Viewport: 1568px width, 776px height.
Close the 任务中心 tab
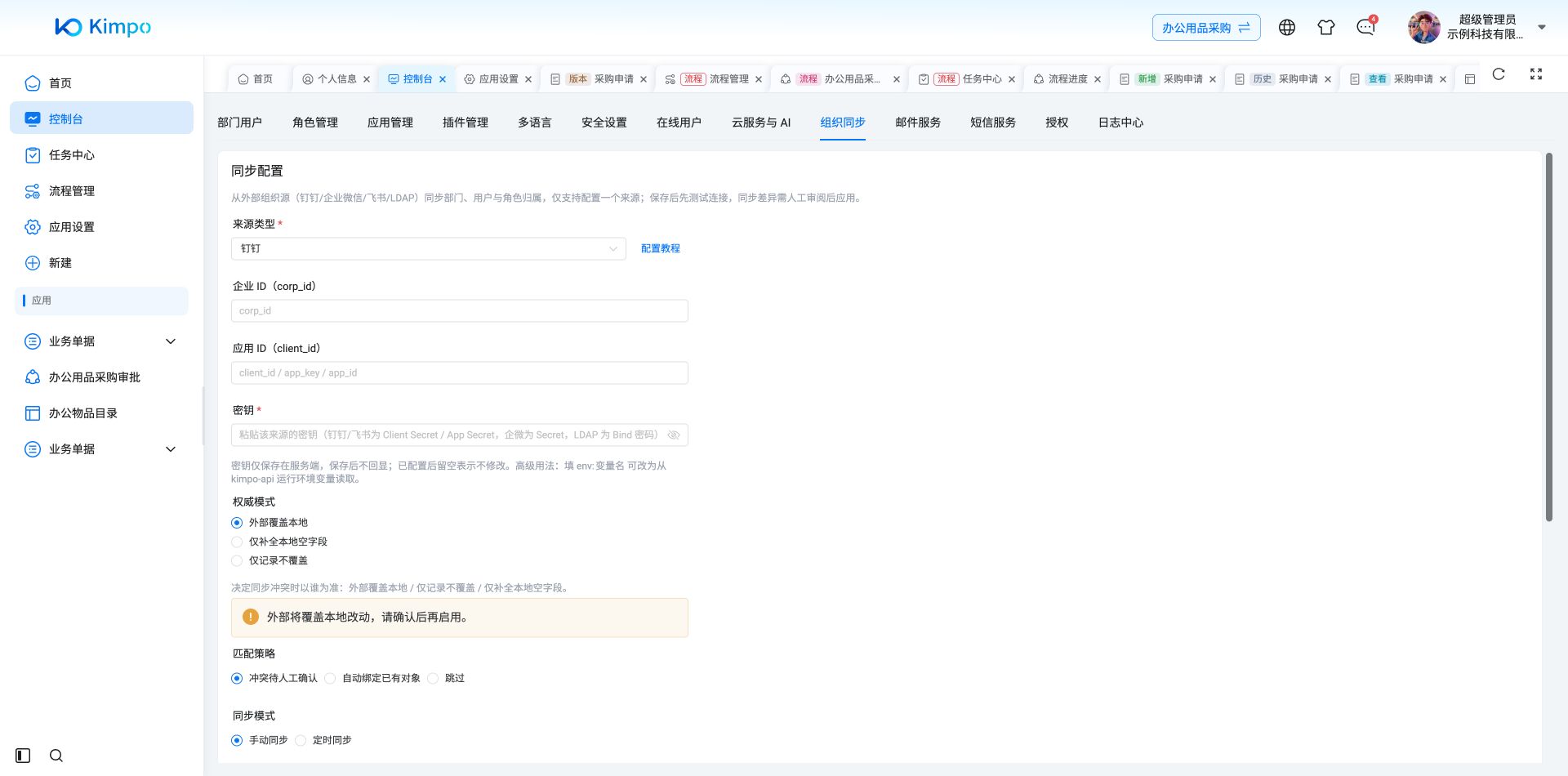click(1012, 79)
